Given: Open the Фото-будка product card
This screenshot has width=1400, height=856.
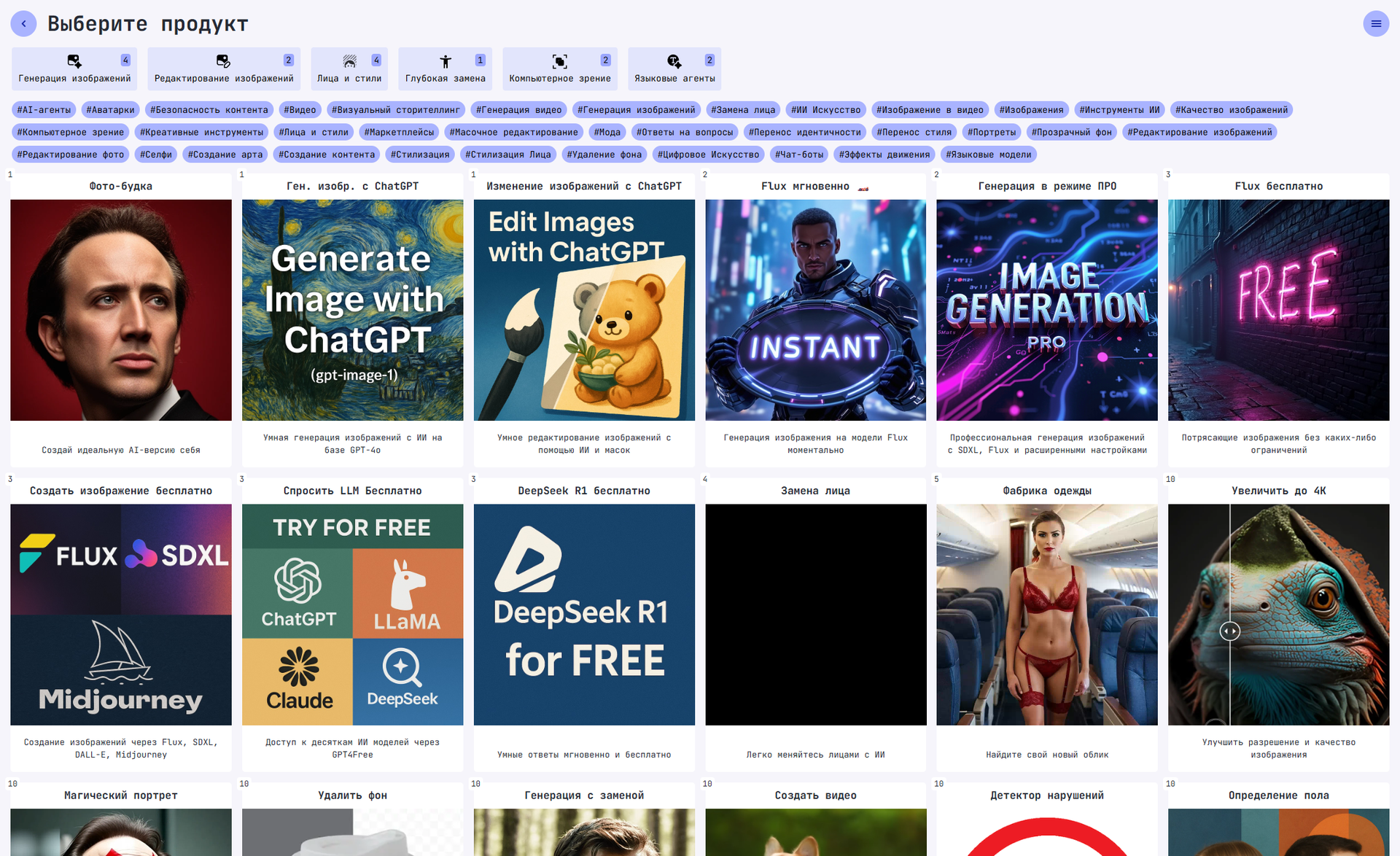Looking at the screenshot, I should pos(121,320).
